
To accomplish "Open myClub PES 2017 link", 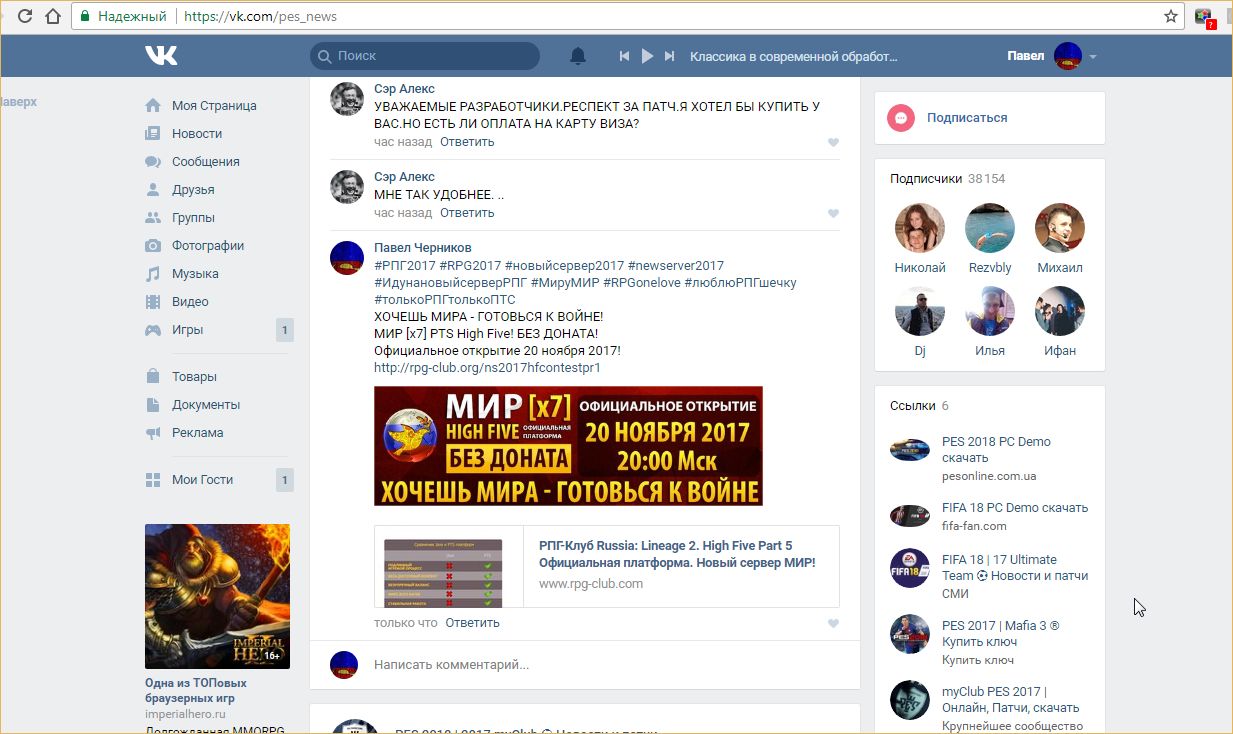I will 1010,700.
